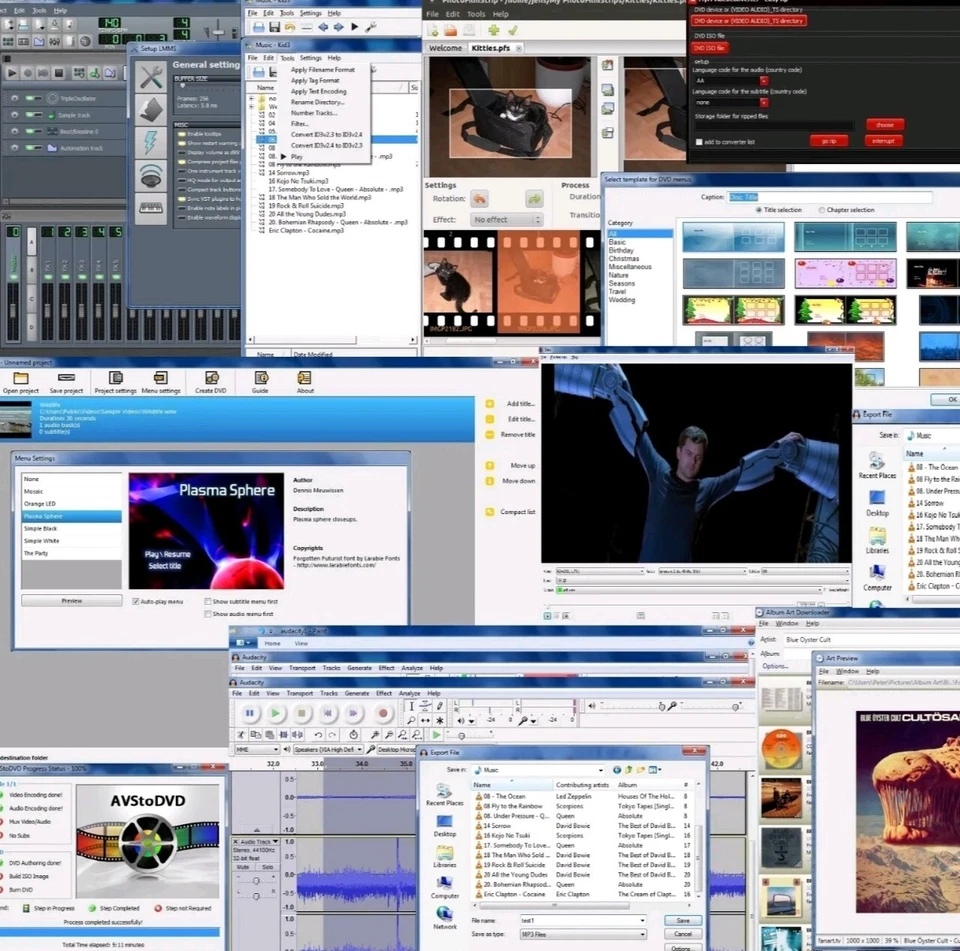Click the Open project folder icon
This screenshot has height=951, width=960.
click(22, 376)
